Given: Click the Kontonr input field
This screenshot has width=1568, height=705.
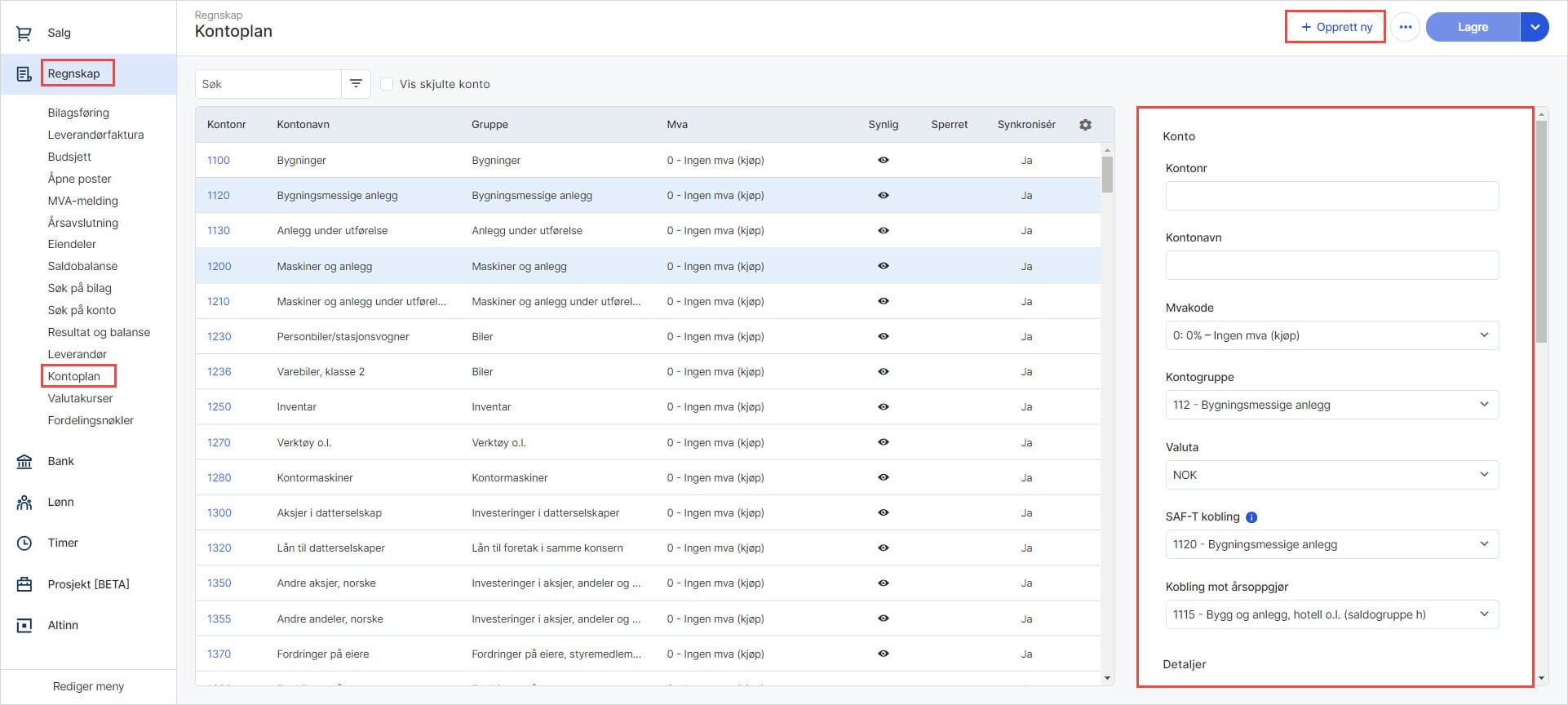Looking at the screenshot, I should point(1331,196).
